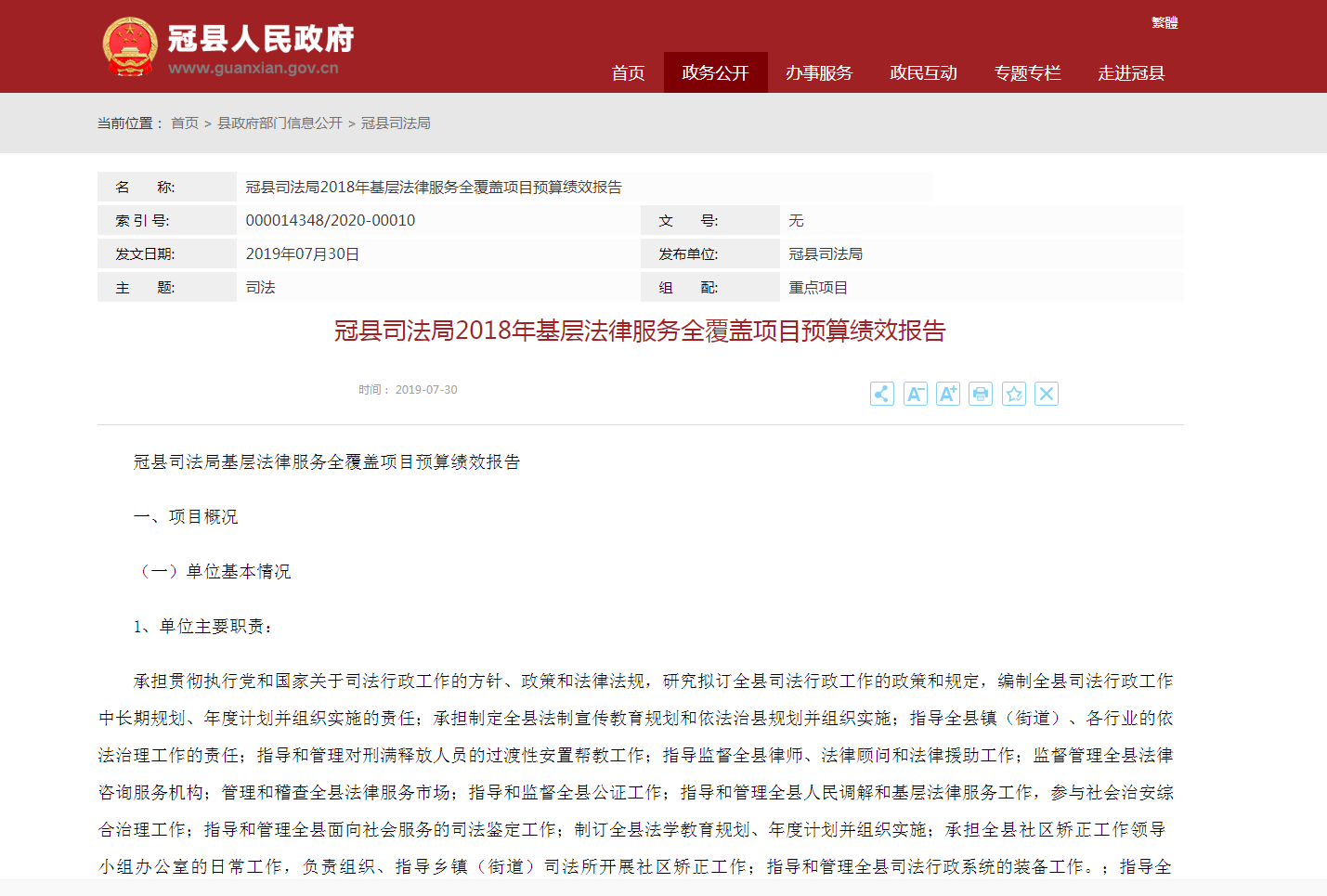Open the 政民互动 menu tab
Image resolution: width=1327 pixels, height=896 pixels.
click(923, 72)
